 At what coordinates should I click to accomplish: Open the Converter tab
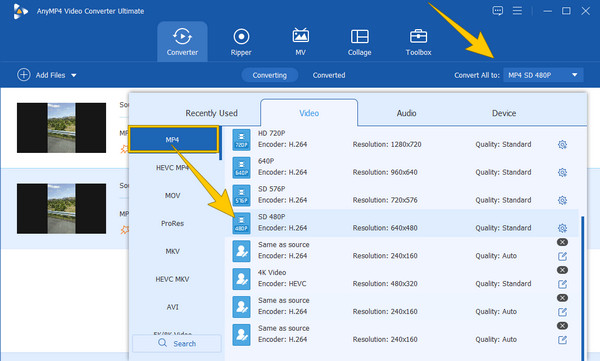tap(182, 42)
